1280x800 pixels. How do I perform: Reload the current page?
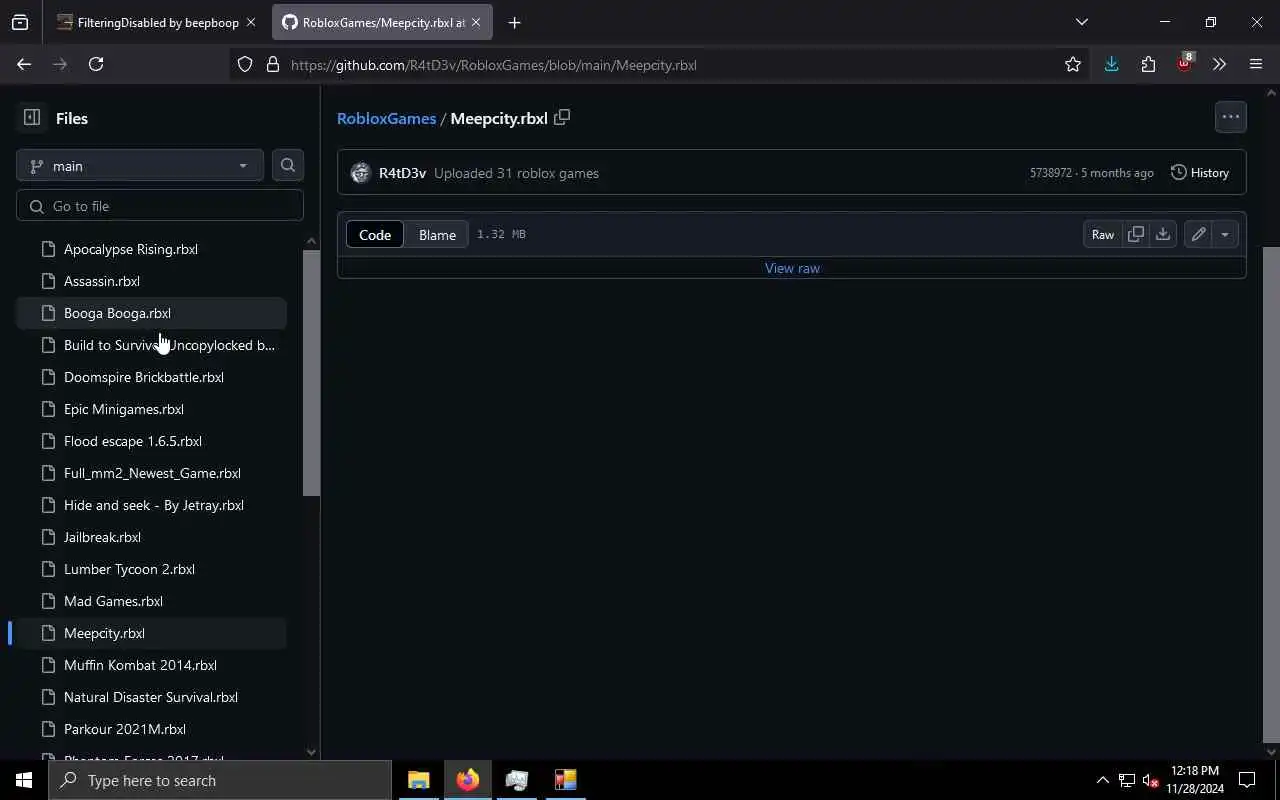point(96,64)
